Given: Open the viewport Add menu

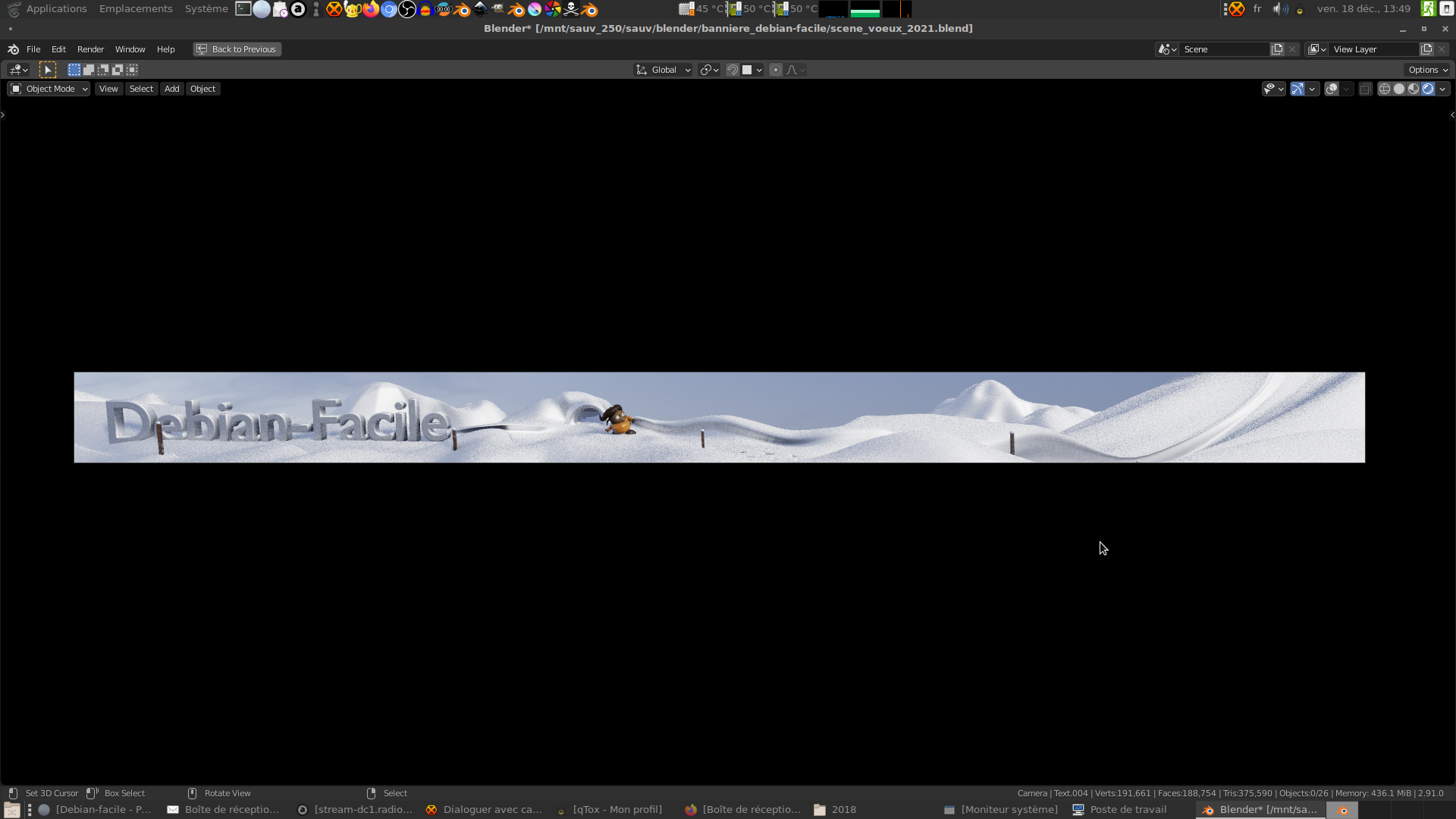Looking at the screenshot, I should pos(172,89).
